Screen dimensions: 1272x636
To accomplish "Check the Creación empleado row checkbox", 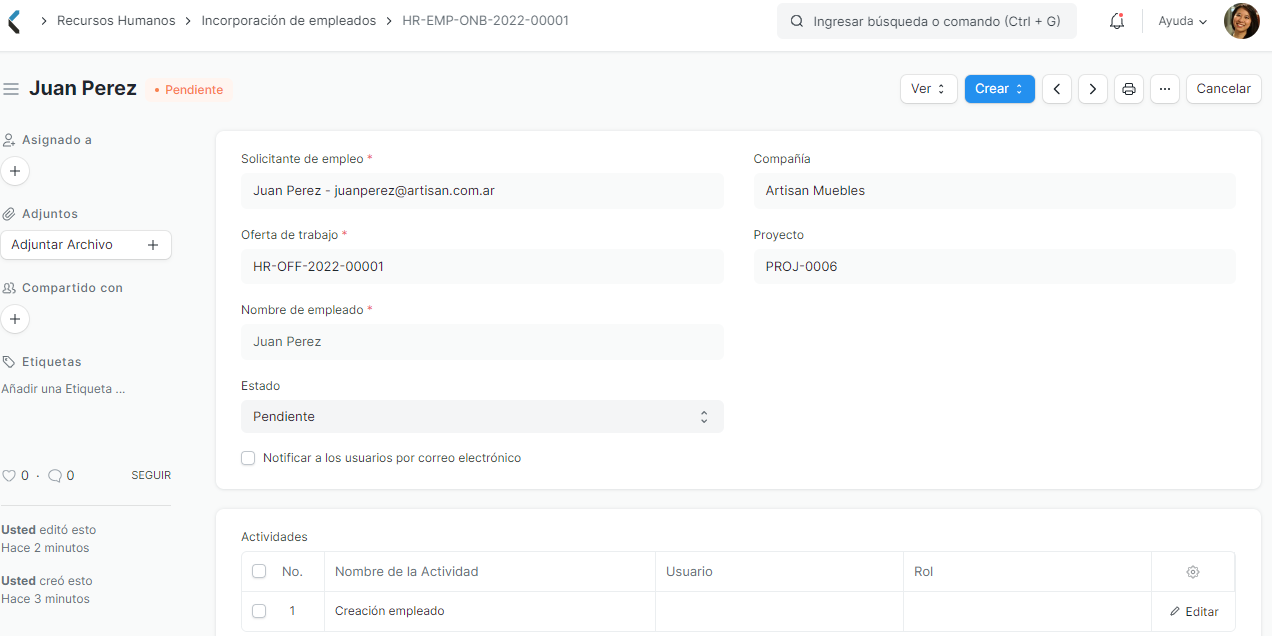I will tap(259, 611).
